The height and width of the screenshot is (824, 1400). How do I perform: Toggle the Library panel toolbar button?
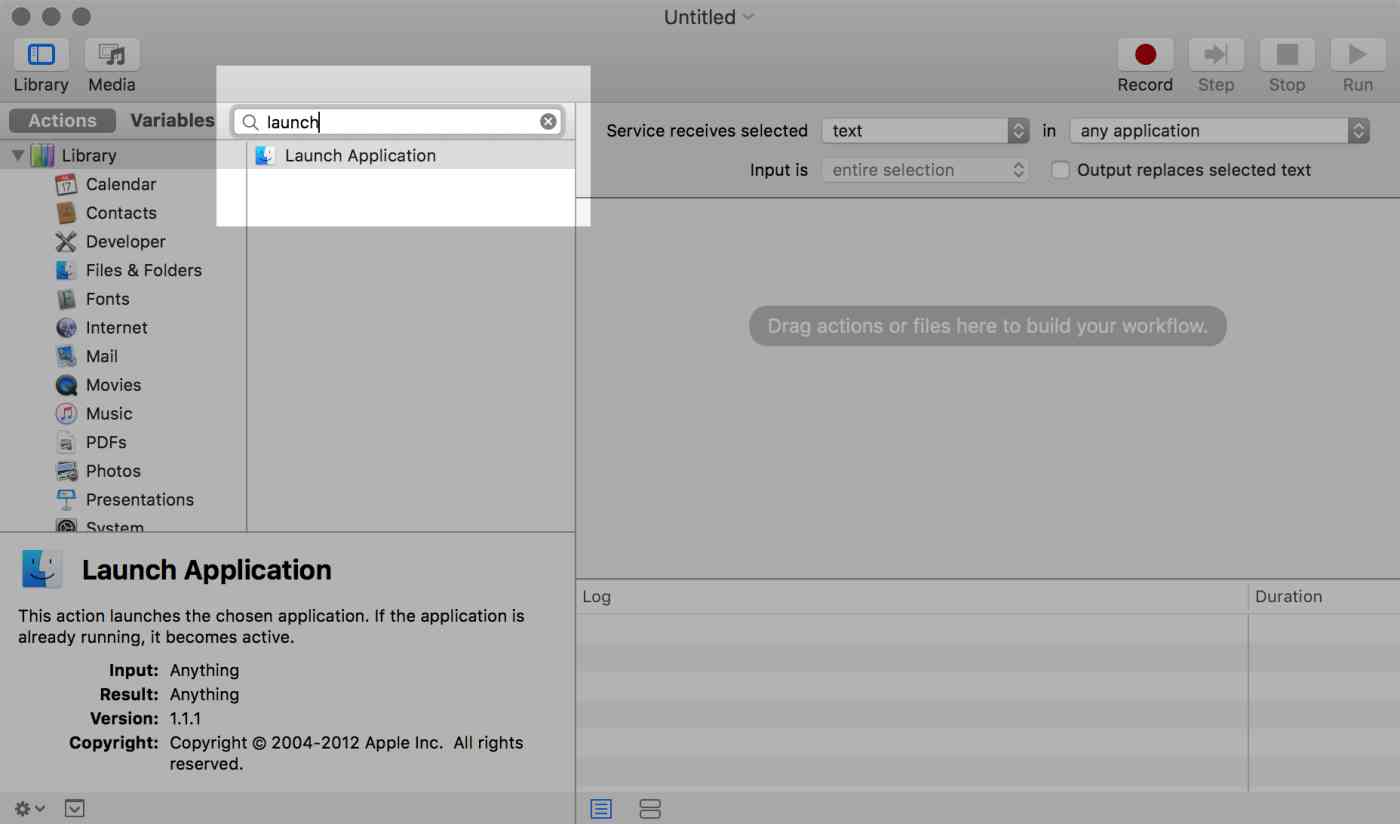coord(41,54)
